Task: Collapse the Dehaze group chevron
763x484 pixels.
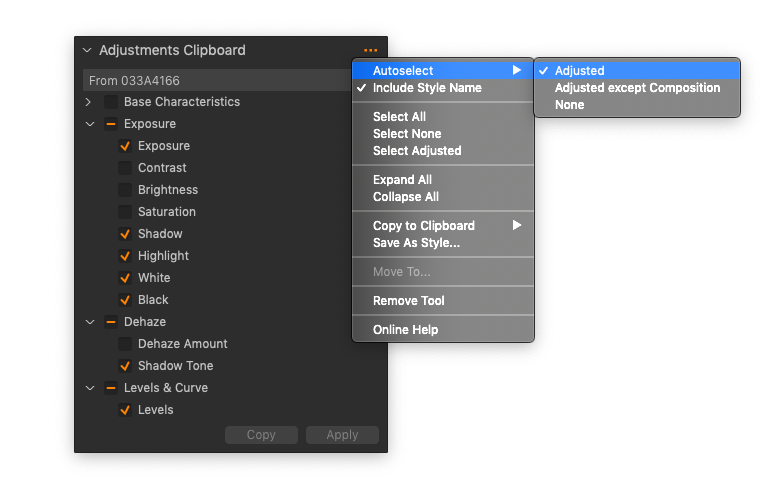Action: click(x=90, y=322)
